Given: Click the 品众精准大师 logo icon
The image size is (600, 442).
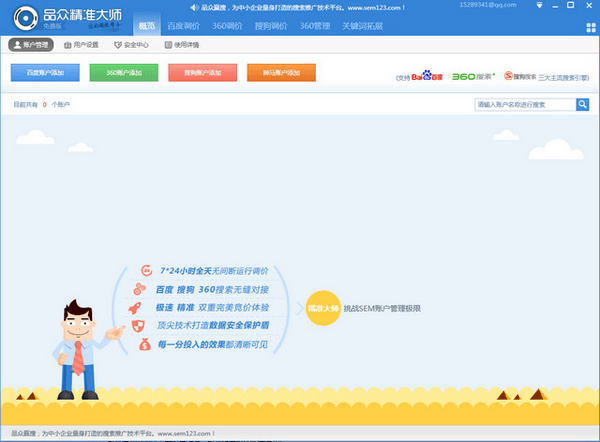Looking at the screenshot, I should (x=26, y=19).
